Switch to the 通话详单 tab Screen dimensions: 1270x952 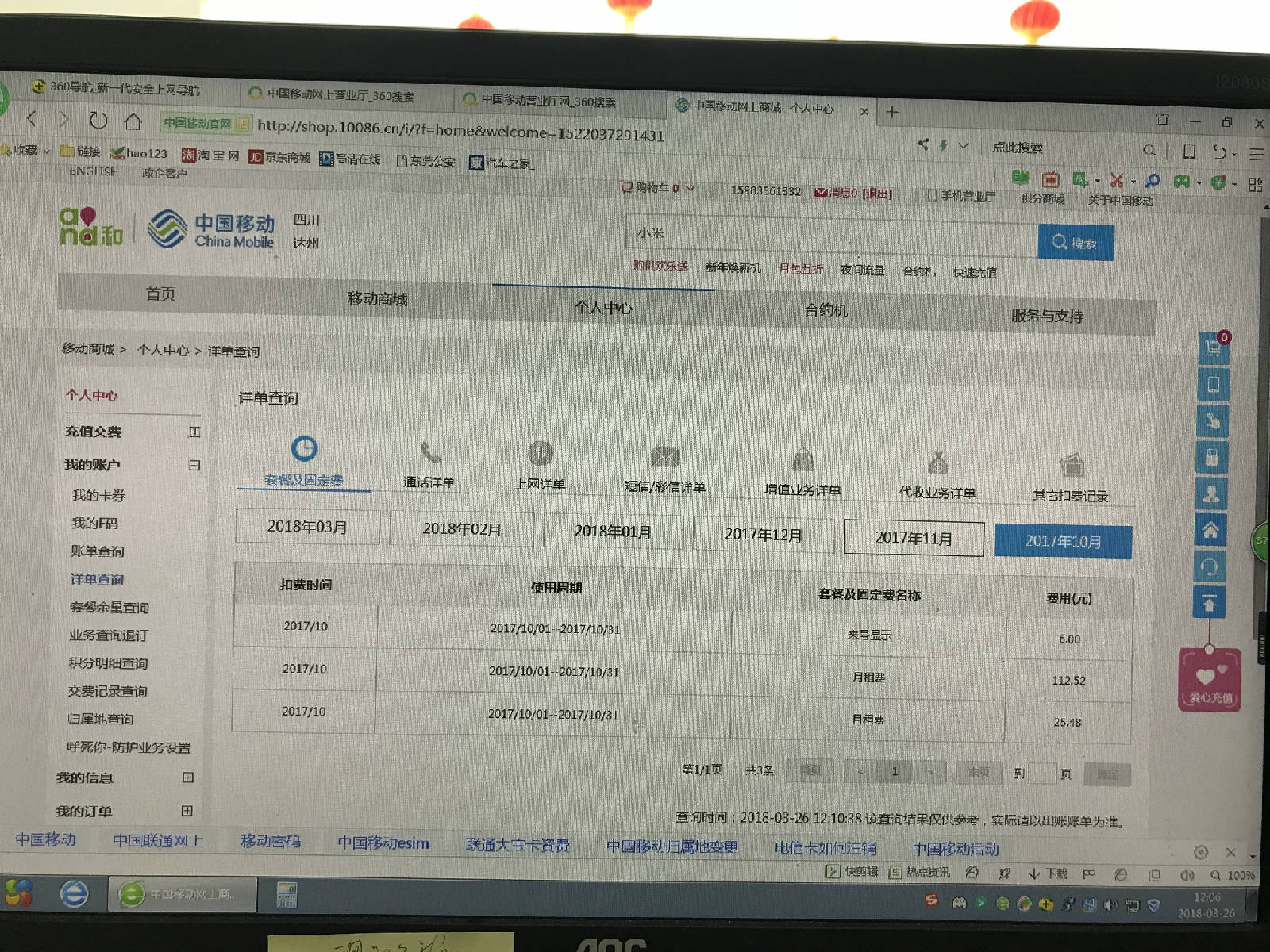pyautogui.click(x=429, y=464)
